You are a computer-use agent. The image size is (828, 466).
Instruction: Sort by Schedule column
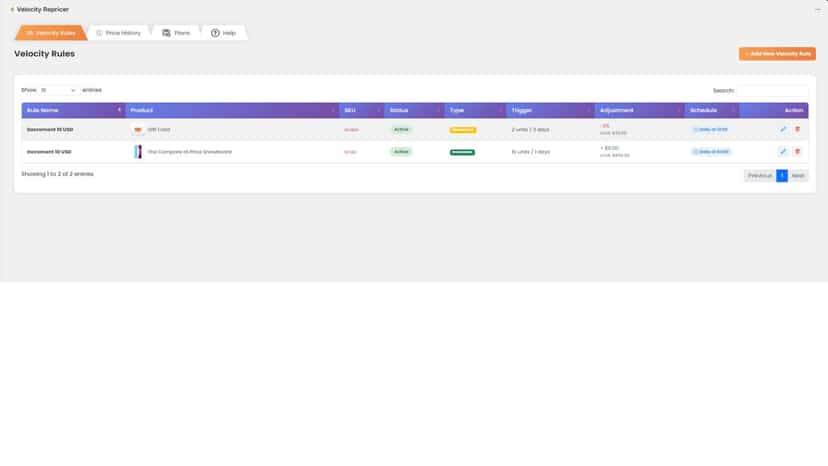point(712,110)
